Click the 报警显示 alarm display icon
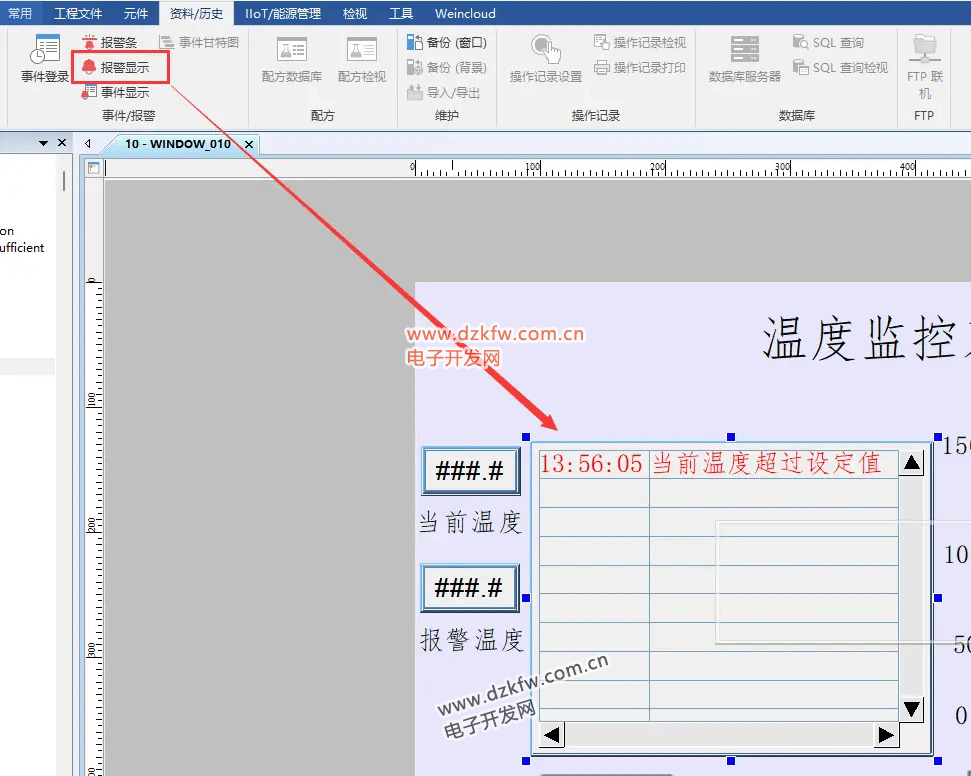The width and height of the screenshot is (971, 776). click(x=90, y=67)
